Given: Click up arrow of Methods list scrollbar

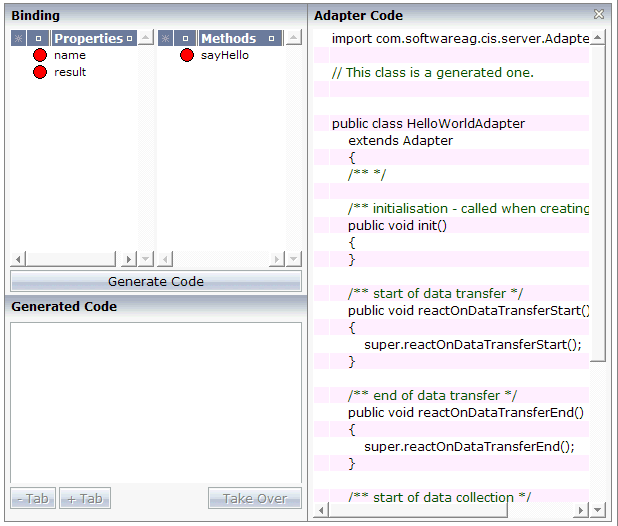Looking at the screenshot, I should [x=293, y=37].
